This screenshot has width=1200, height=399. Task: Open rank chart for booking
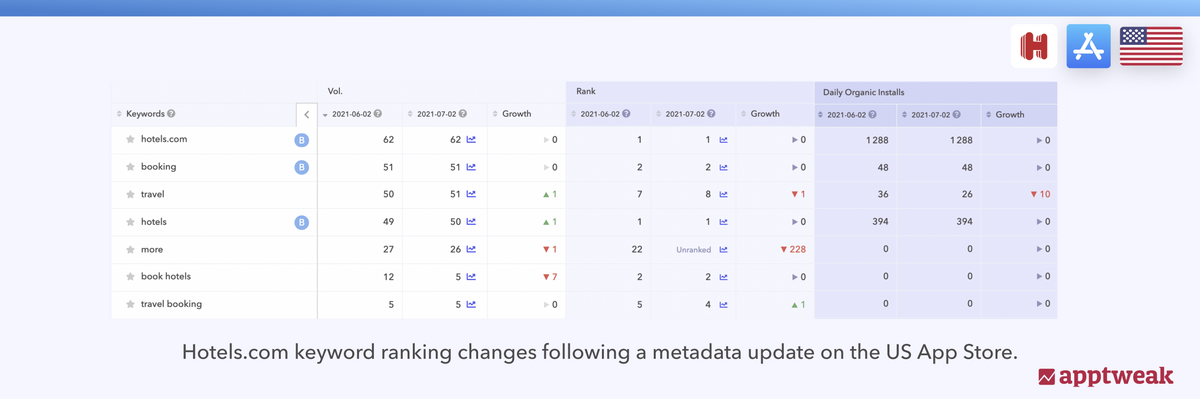pos(723,167)
